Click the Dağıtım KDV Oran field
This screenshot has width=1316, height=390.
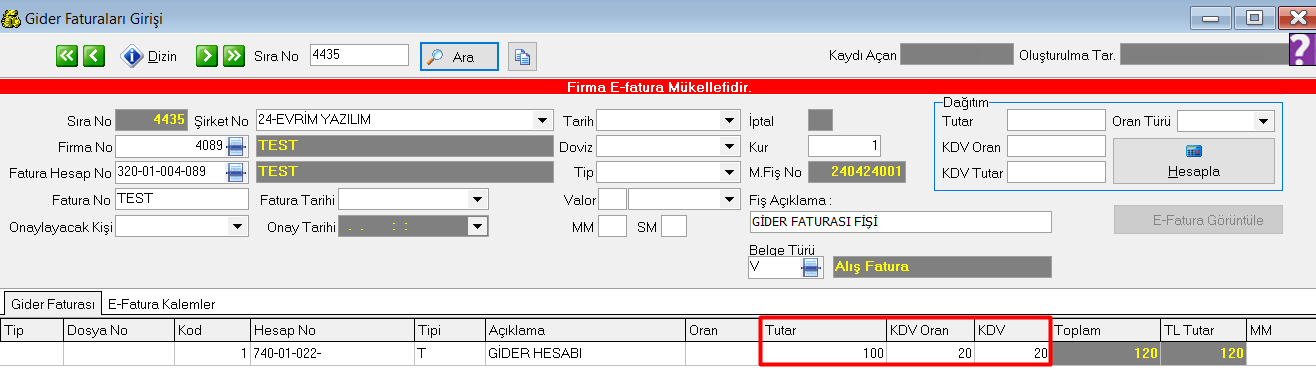click(x=1056, y=147)
